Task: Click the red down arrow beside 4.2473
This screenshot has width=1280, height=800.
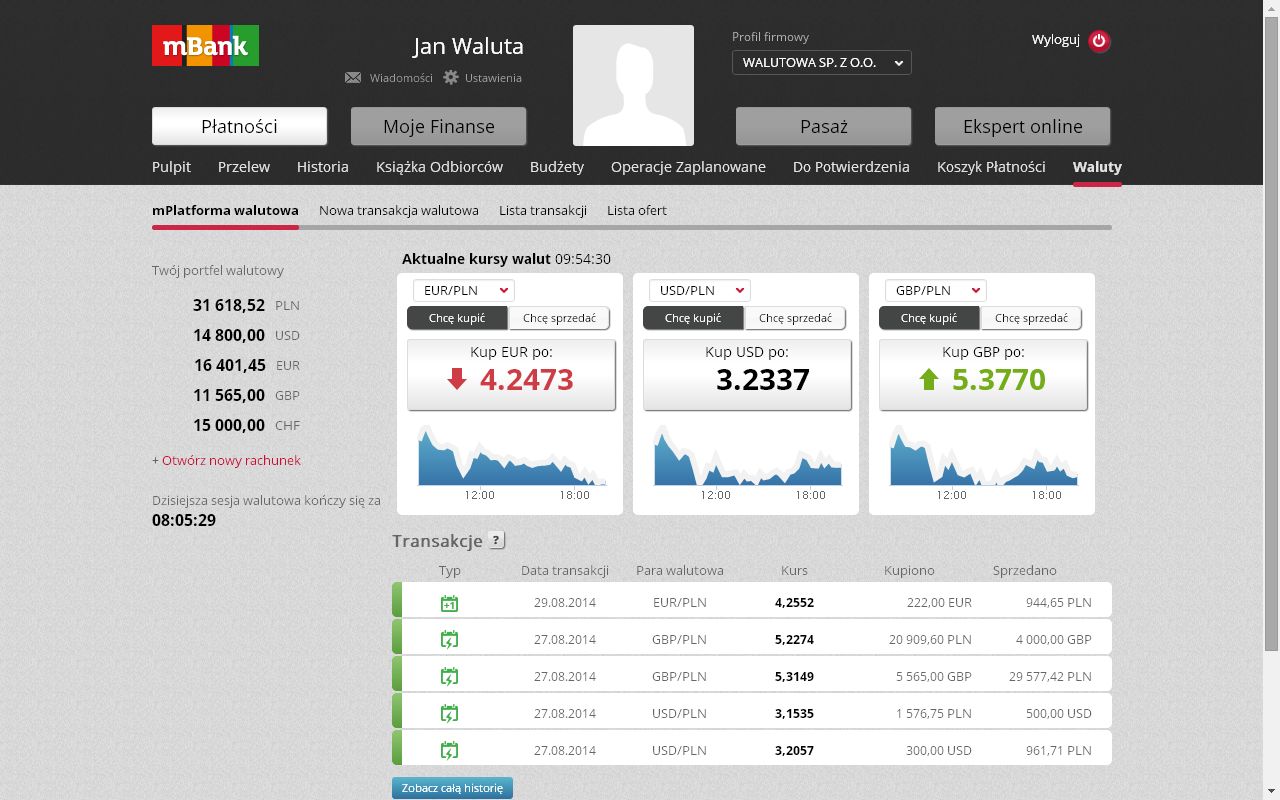Action: click(457, 379)
